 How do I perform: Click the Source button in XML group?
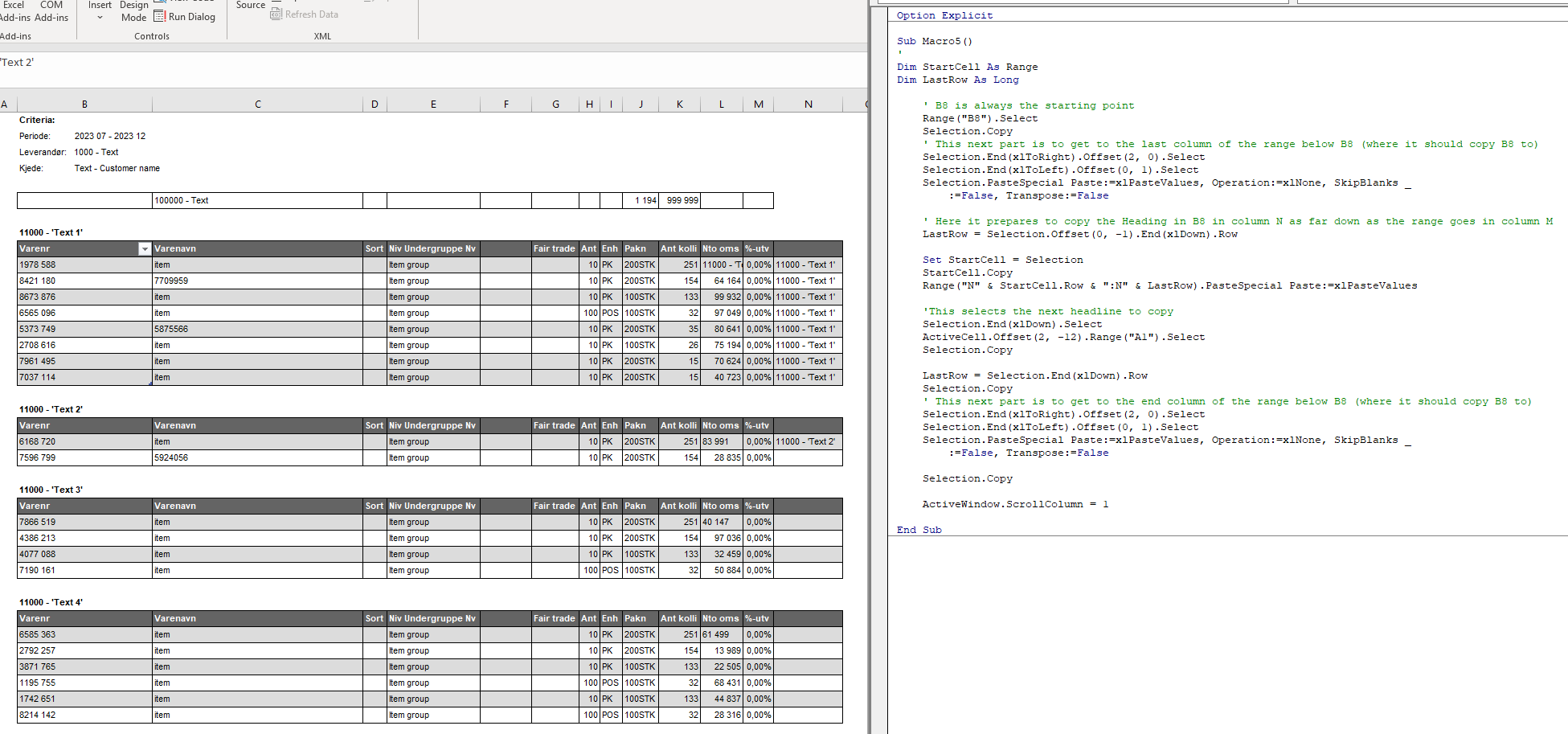point(251,5)
